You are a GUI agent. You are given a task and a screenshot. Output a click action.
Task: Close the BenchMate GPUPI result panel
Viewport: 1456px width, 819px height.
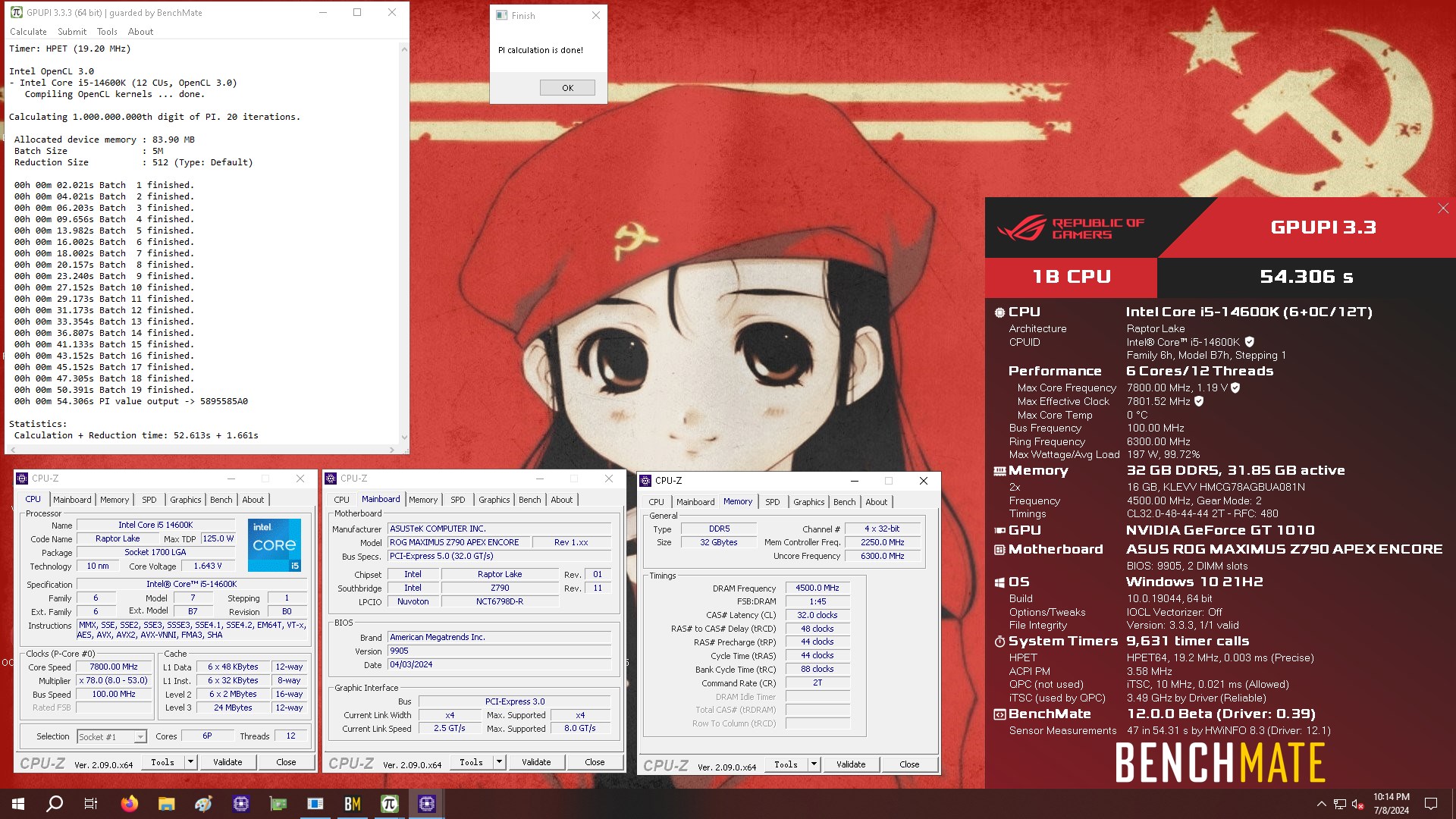[1443, 208]
